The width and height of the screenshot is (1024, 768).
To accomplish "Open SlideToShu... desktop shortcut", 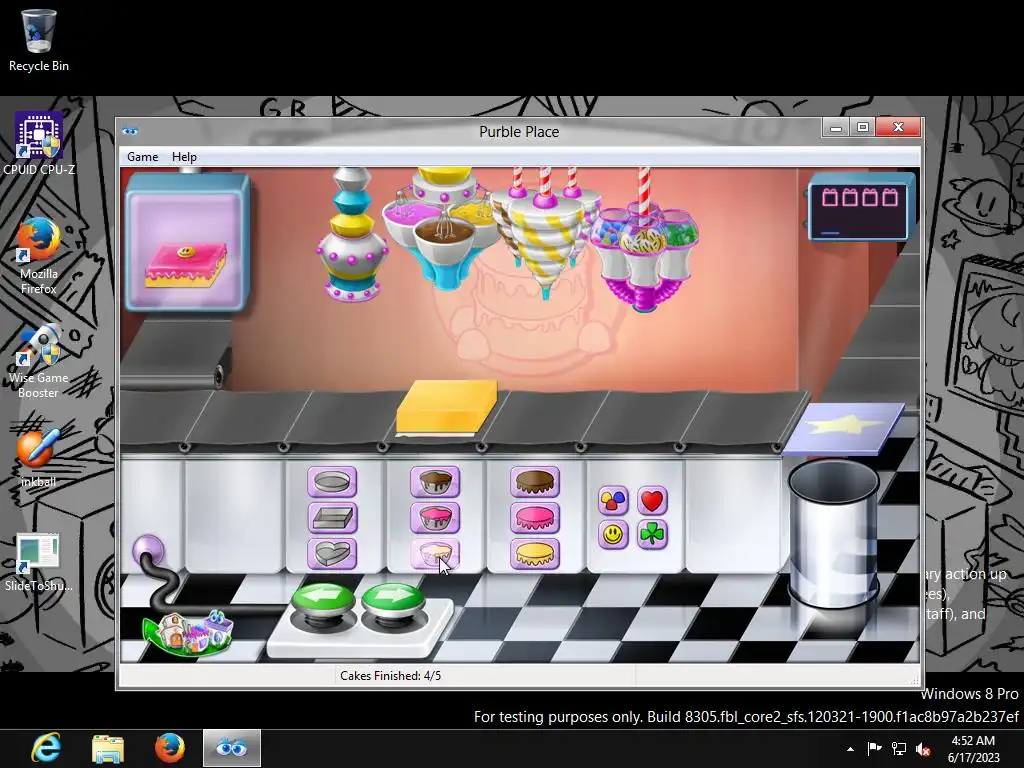I will [39, 563].
